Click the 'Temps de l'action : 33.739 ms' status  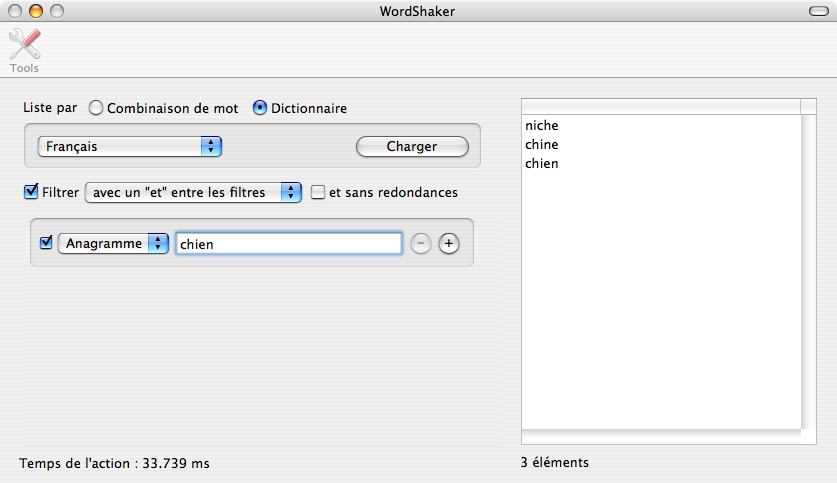114,463
